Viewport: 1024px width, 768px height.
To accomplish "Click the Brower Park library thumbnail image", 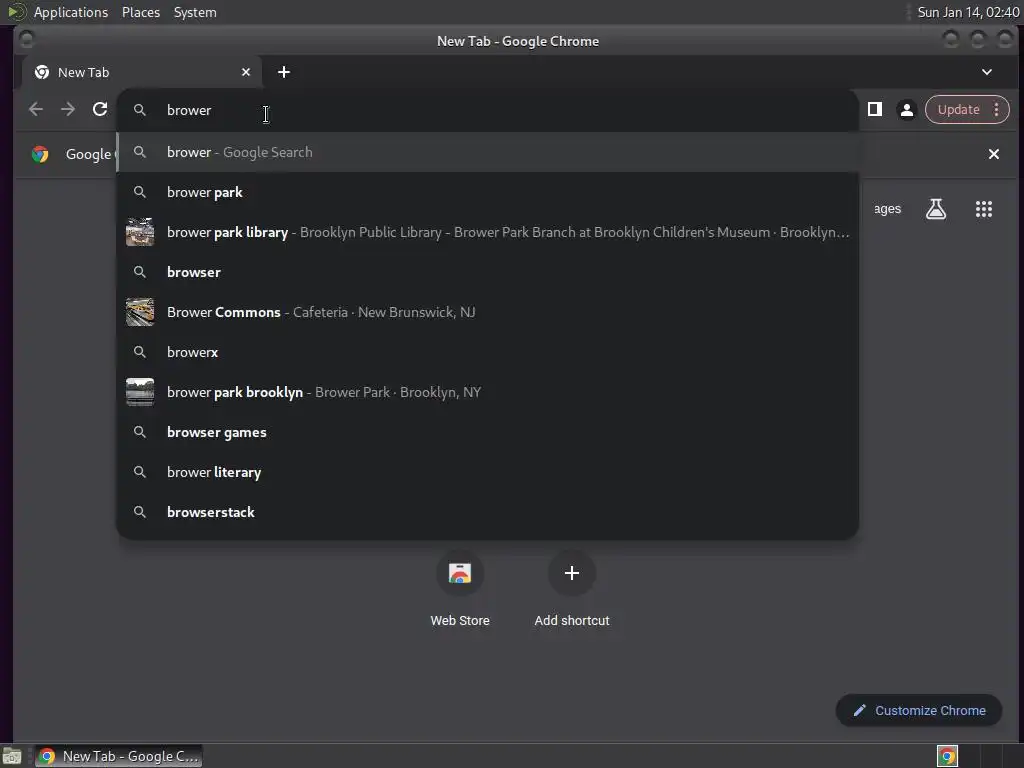I will pyautogui.click(x=140, y=232).
